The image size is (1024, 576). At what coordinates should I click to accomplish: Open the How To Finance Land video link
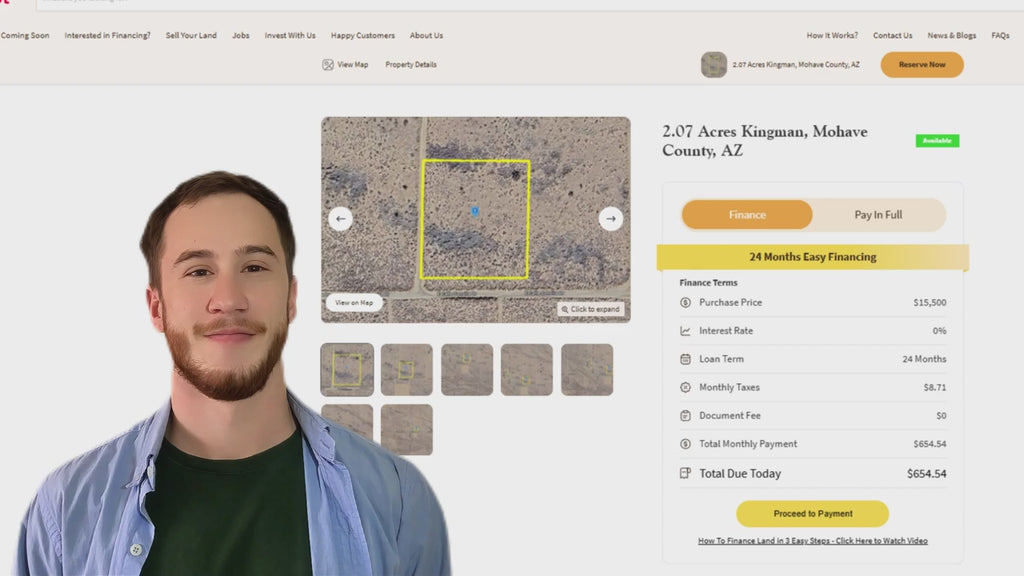812,541
